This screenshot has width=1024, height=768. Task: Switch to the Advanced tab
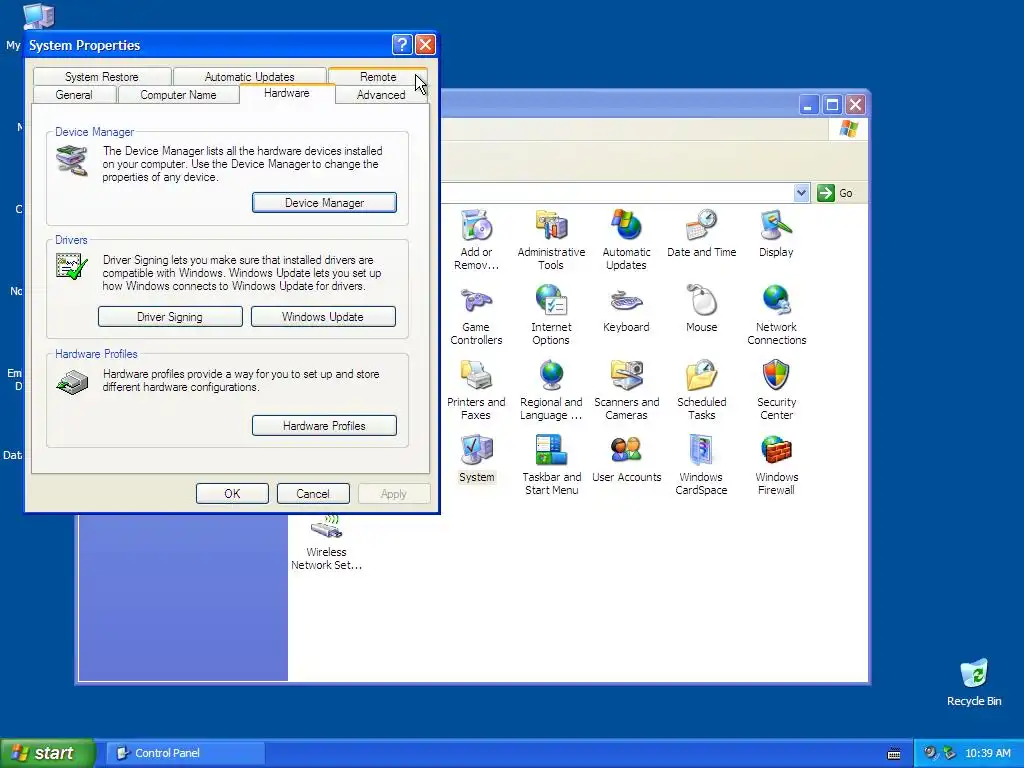click(x=381, y=95)
